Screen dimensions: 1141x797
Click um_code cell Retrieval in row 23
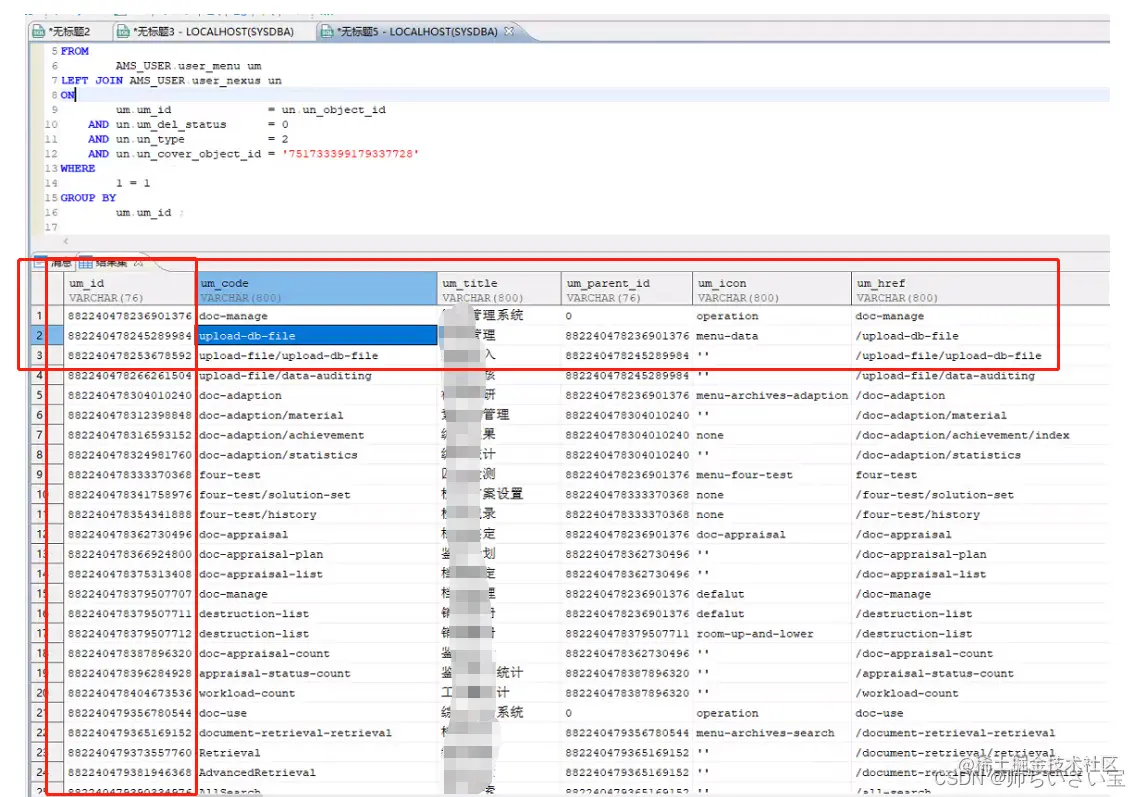(x=317, y=753)
